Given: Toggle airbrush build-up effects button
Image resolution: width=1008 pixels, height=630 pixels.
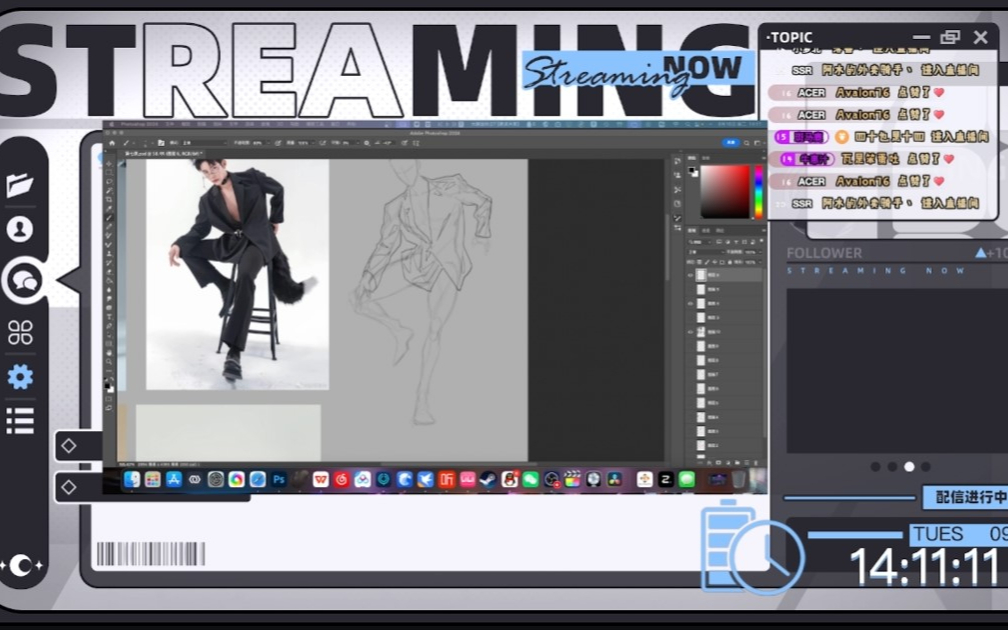Looking at the screenshot, I should point(323,143).
